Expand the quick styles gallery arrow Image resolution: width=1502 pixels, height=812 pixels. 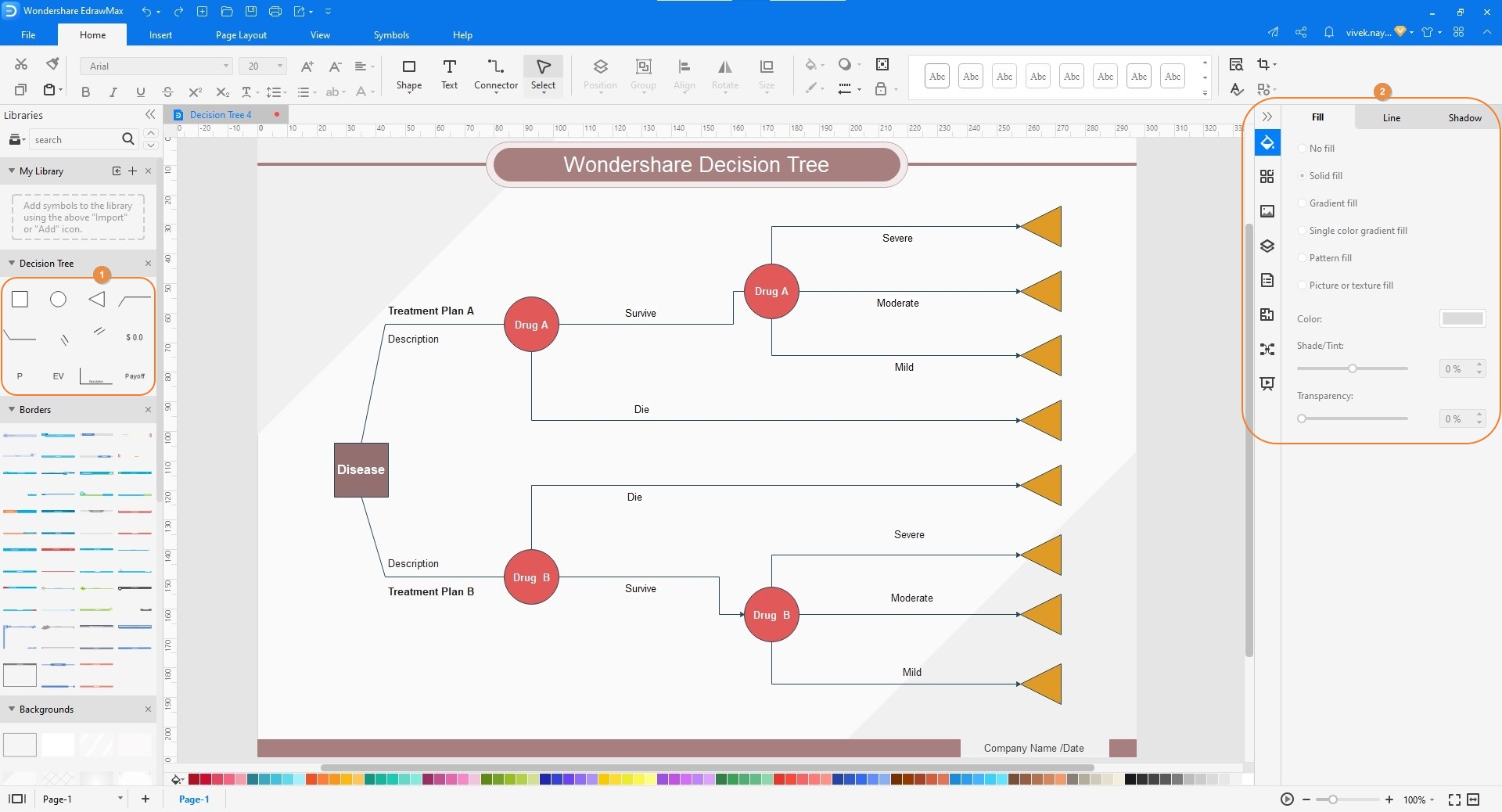(1205, 93)
